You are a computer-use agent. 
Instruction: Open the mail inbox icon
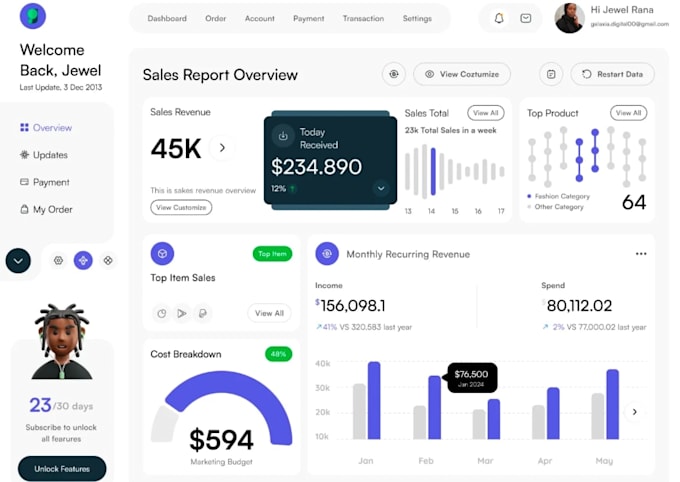point(526,18)
